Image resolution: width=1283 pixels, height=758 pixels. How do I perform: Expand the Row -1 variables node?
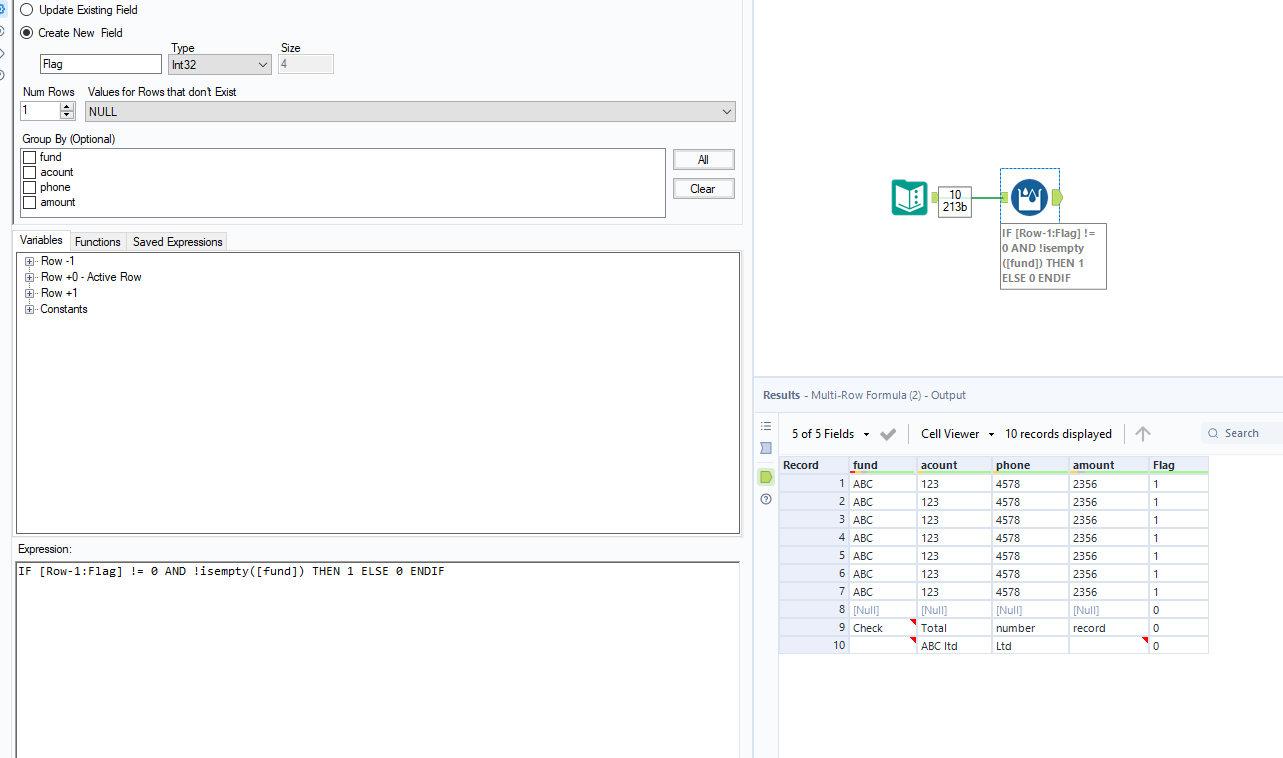coord(30,261)
